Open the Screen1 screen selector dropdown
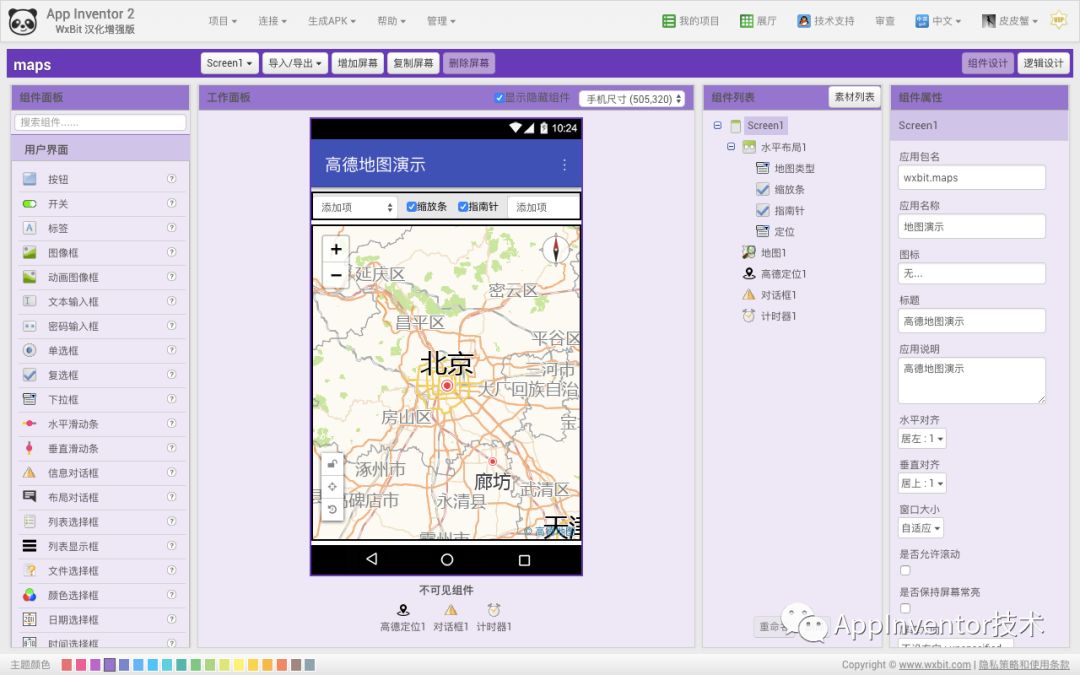This screenshot has width=1080, height=675. tap(229, 63)
